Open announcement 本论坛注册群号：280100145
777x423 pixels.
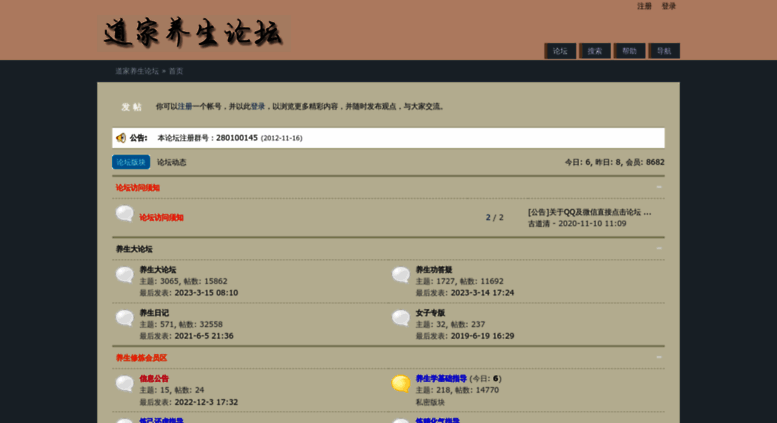coord(207,138)
